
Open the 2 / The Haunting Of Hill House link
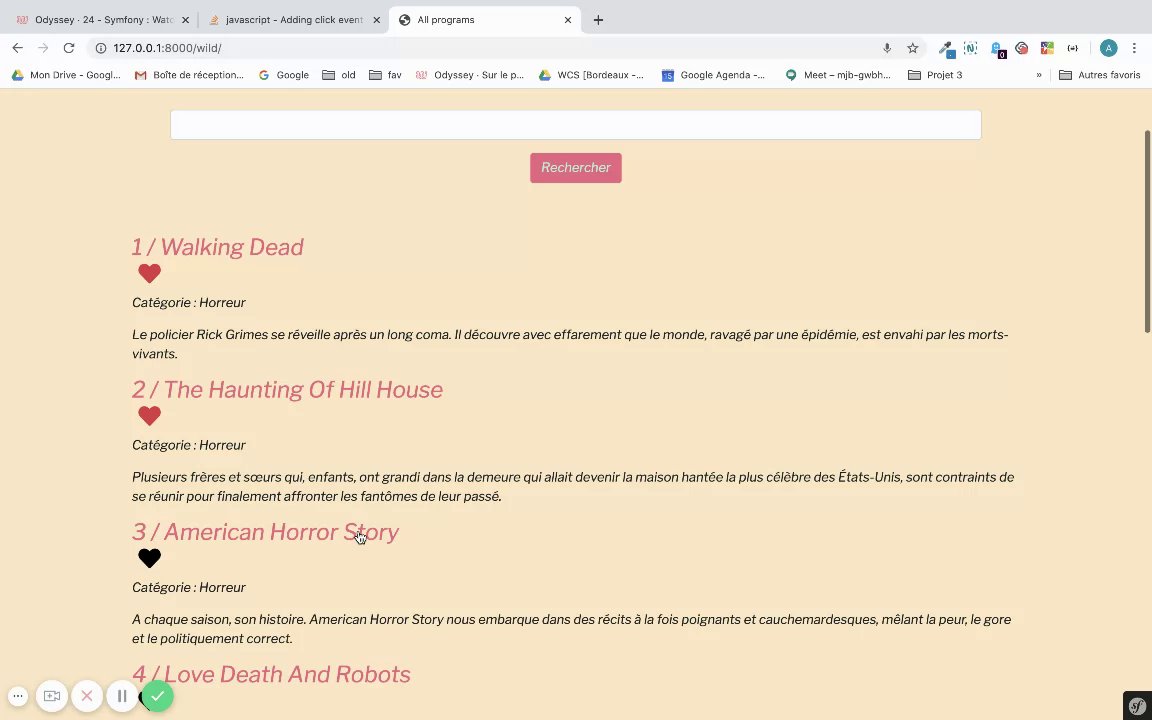[x=287, y=389]
